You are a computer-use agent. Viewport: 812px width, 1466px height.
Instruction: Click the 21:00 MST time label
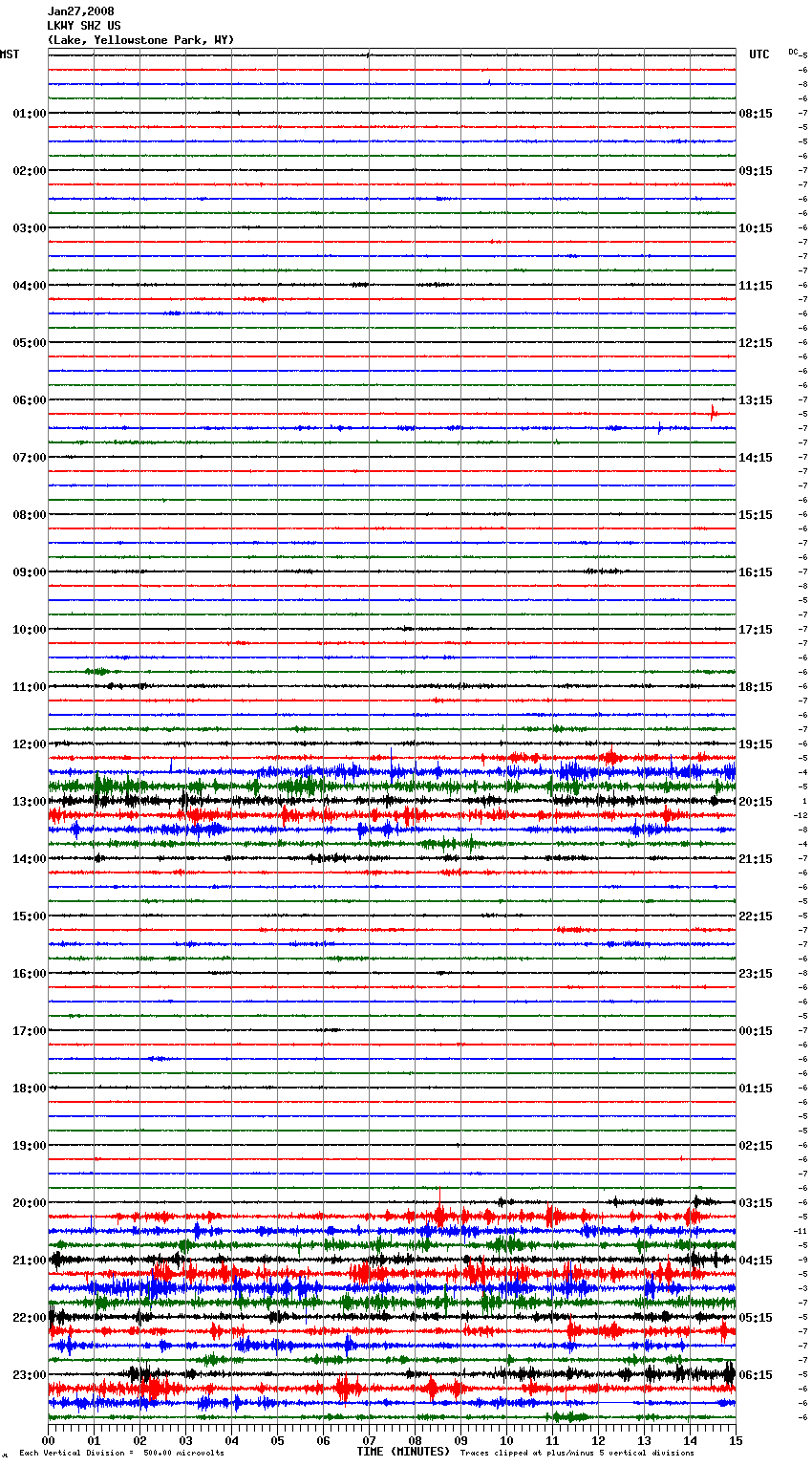click(x=30, y=1261)
